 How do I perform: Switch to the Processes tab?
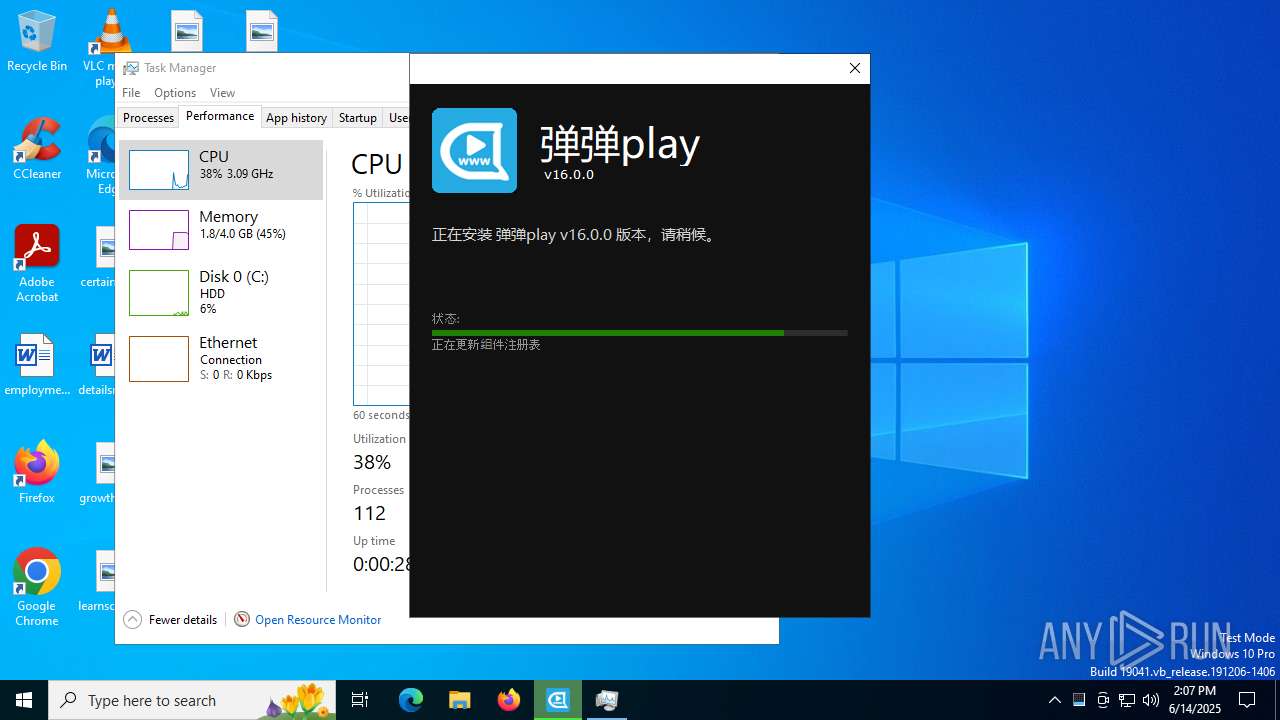click(x=148, y=117)
